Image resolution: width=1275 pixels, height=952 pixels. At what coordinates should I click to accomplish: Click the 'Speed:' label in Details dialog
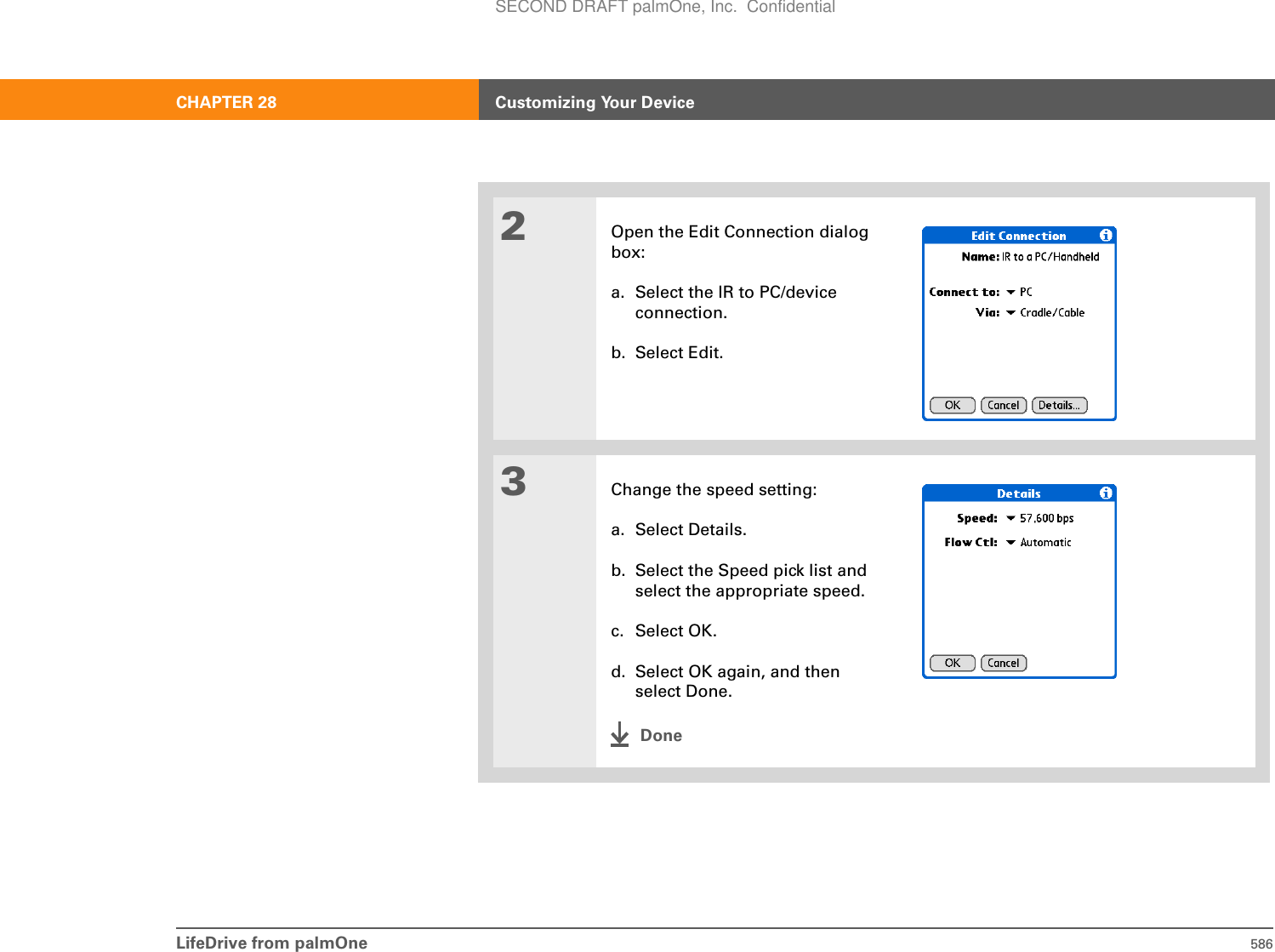pyautogui.click(x=977, y=518)
